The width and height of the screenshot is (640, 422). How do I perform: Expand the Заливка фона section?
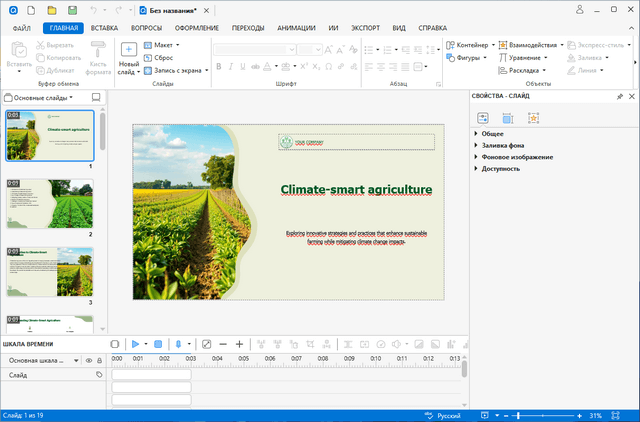click(503, 145)
